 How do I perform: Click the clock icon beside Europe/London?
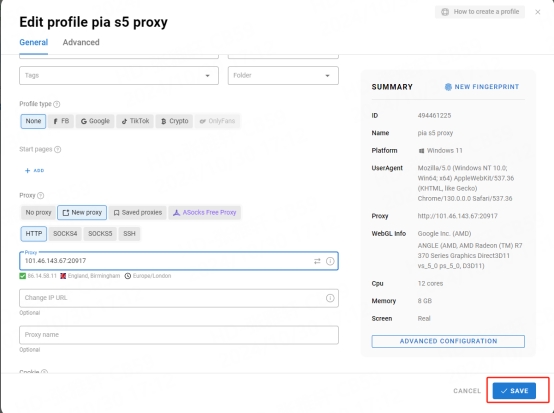coord(128,276)
